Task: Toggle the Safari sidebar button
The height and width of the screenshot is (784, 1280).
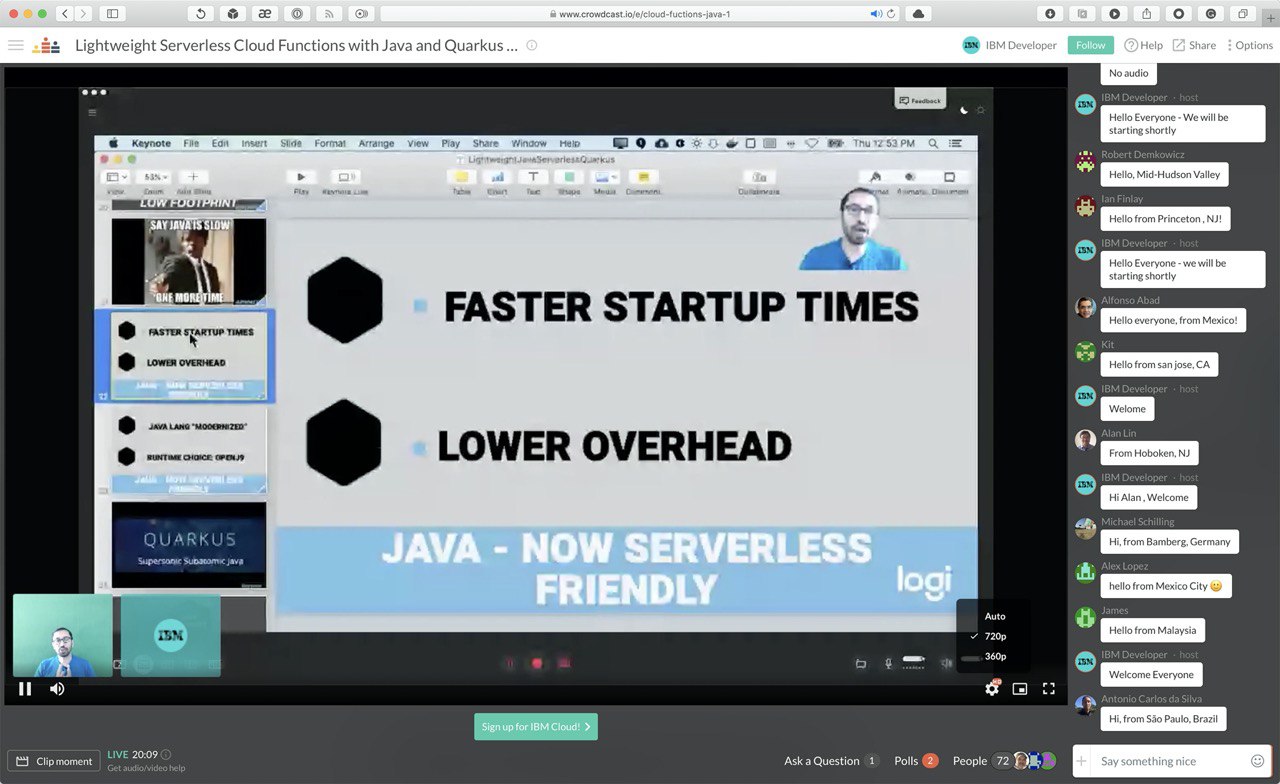Action: coord(112,13)
